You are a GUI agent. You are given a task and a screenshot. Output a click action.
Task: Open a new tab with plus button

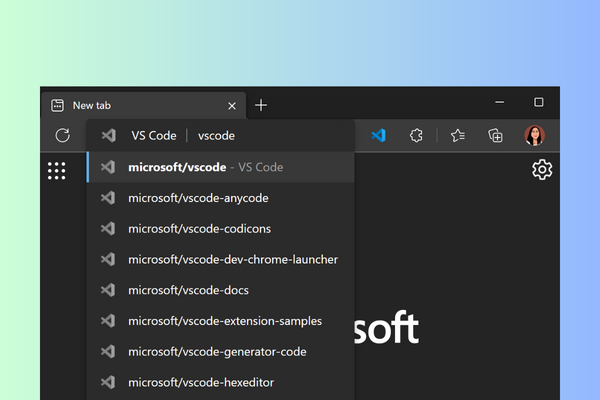(x=261, y=105)
